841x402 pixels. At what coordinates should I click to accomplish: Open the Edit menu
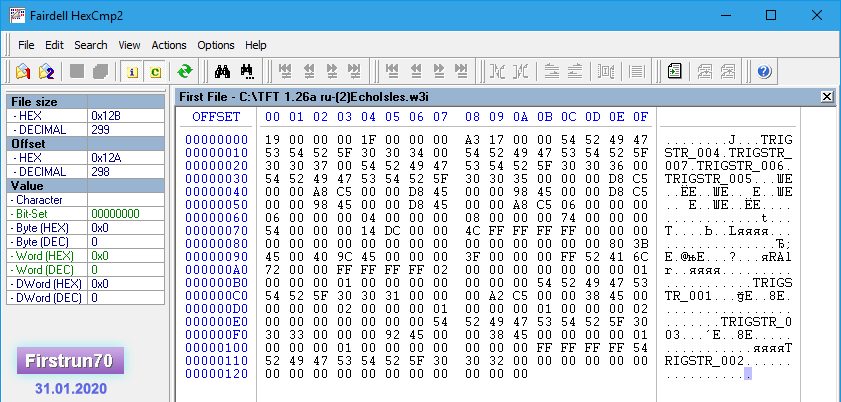tap(54, 45)
